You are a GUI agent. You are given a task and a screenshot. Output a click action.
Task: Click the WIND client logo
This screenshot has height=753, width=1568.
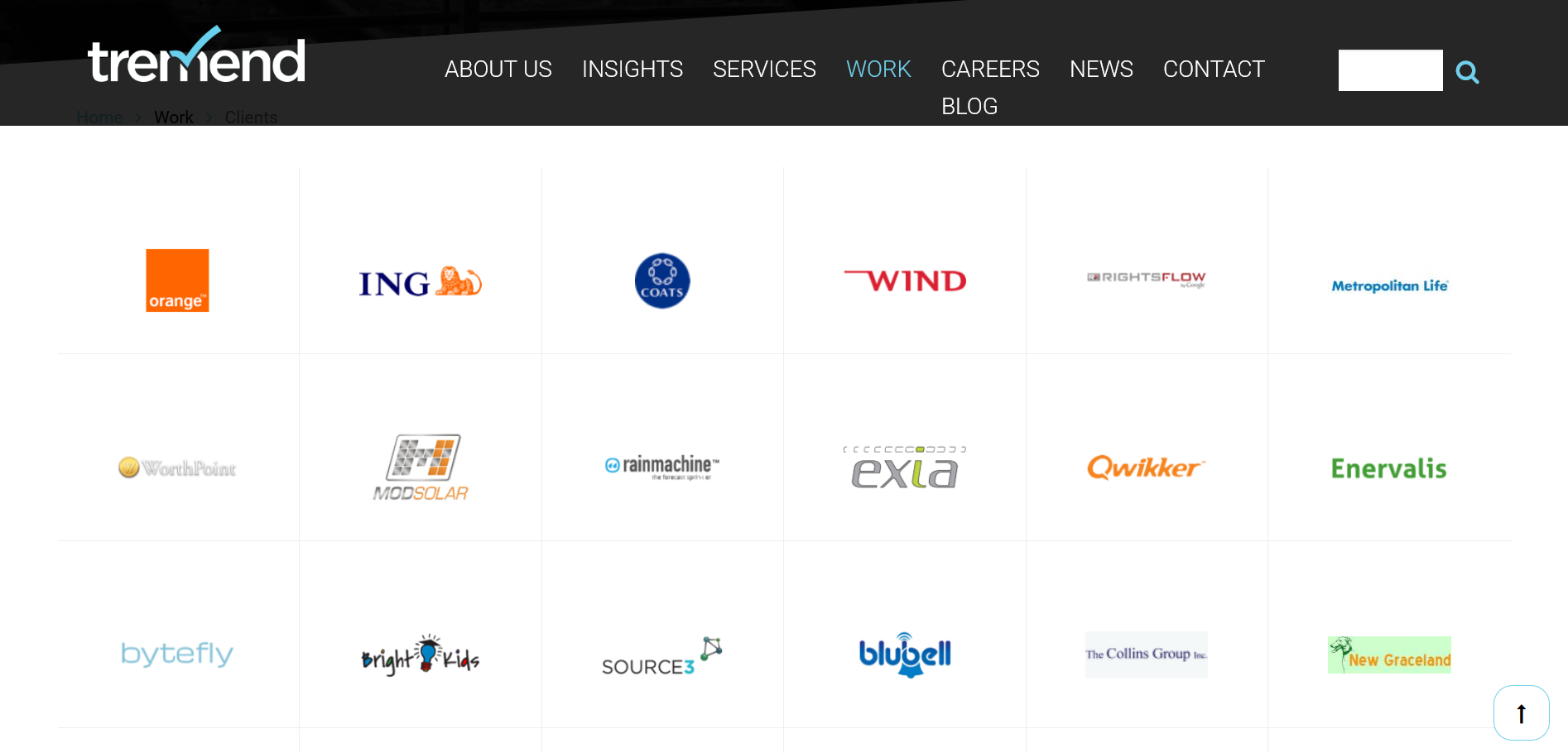pyautogui.click(x=904, y=281)
